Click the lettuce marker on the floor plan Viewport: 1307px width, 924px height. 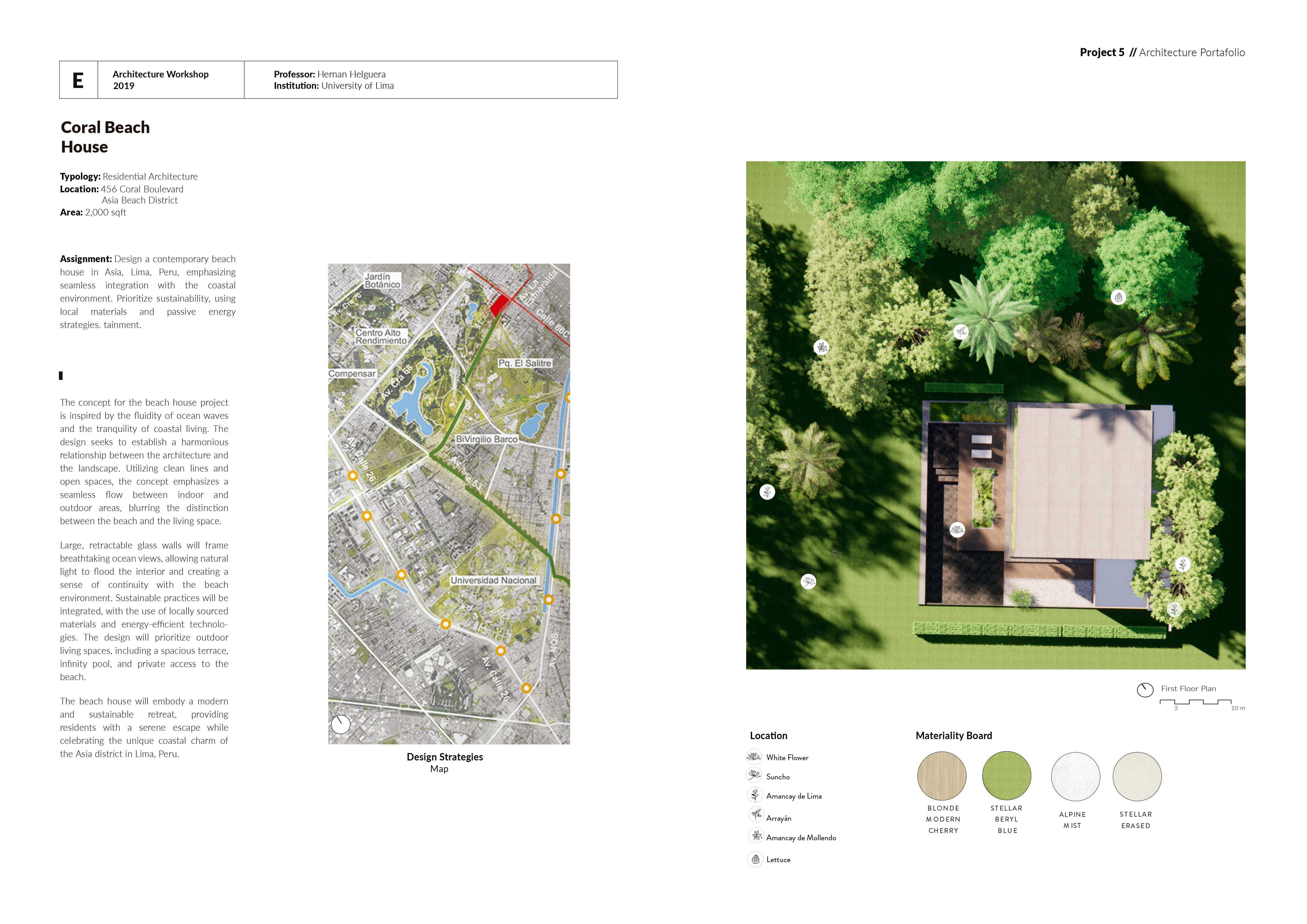coord(1118,297)
